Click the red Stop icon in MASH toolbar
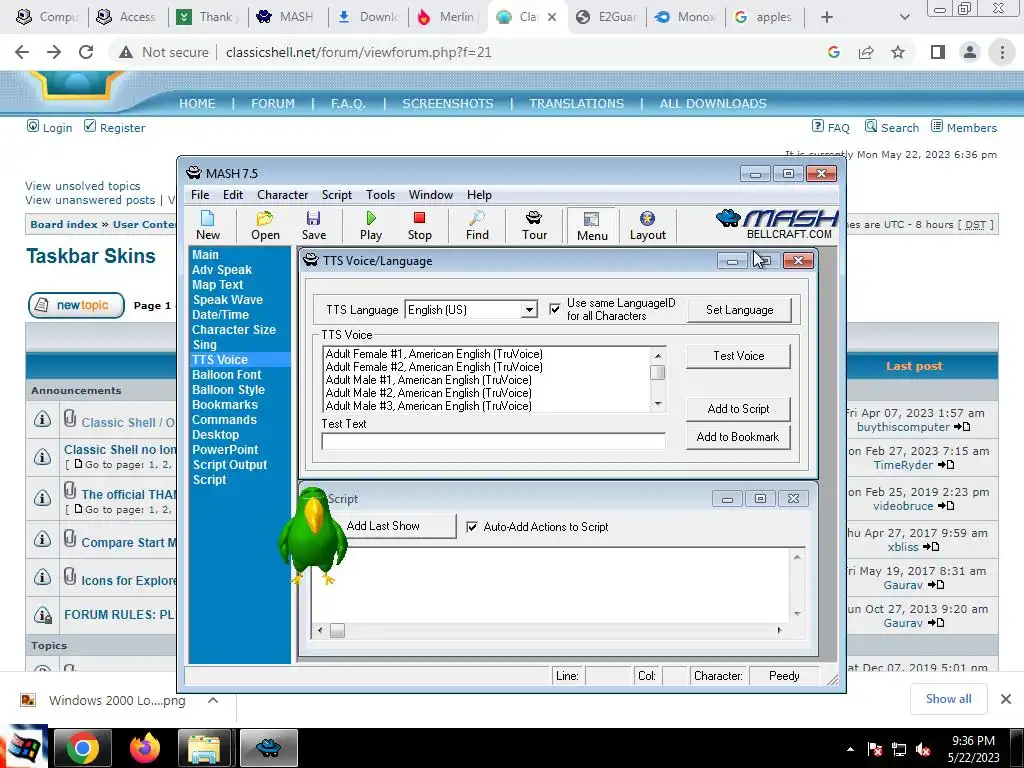 click(x=419, y=225)
